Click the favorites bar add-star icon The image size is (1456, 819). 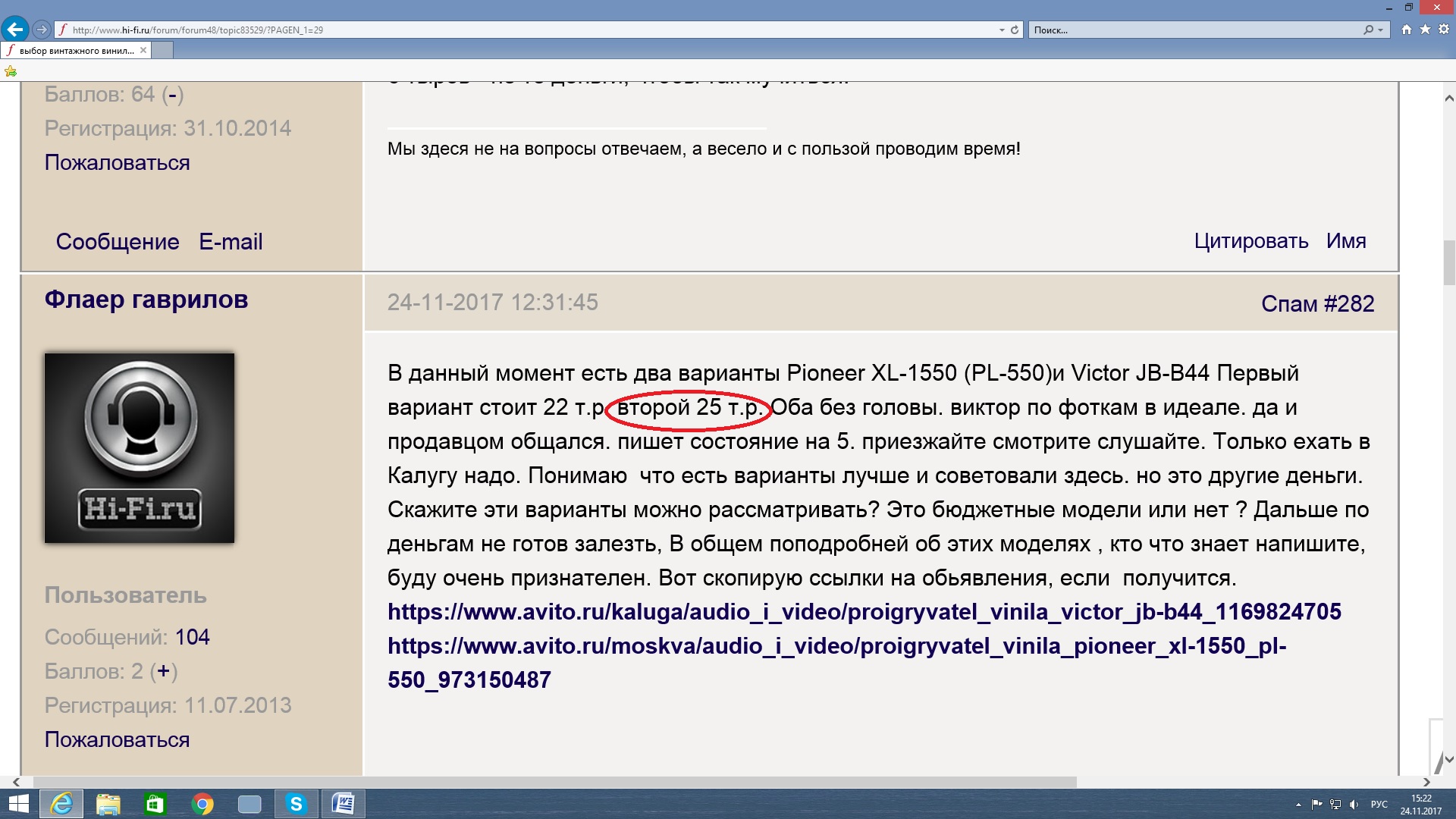(x=11, y=71)
